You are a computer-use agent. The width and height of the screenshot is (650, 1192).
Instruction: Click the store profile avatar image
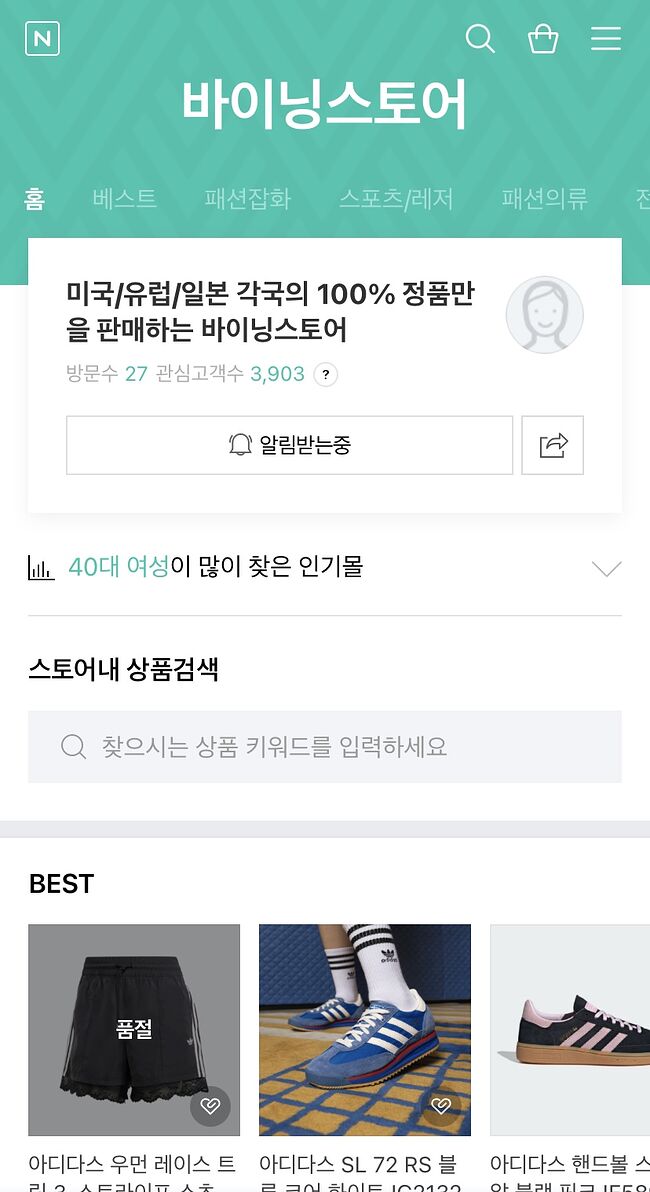(x=544, y=315)
